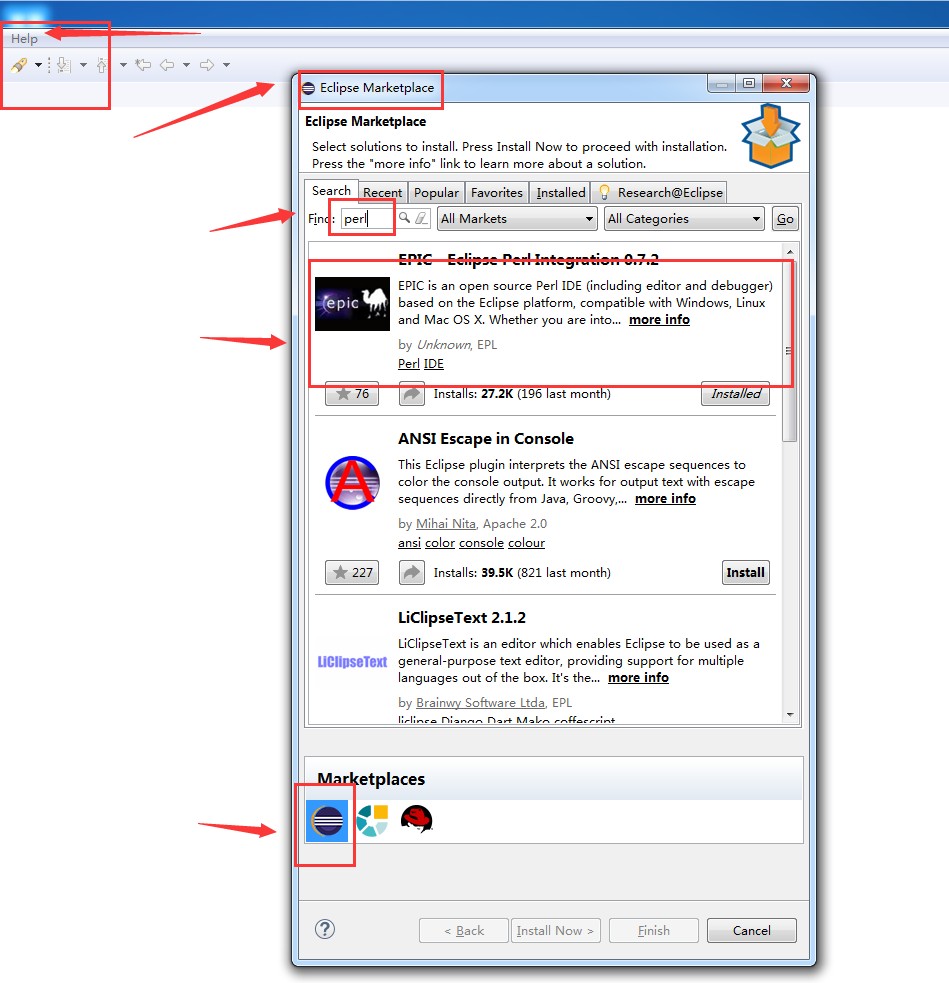Click the results list scroll down arrow
The width and height of the screenshot is (949, 983).
pos(790,715)
